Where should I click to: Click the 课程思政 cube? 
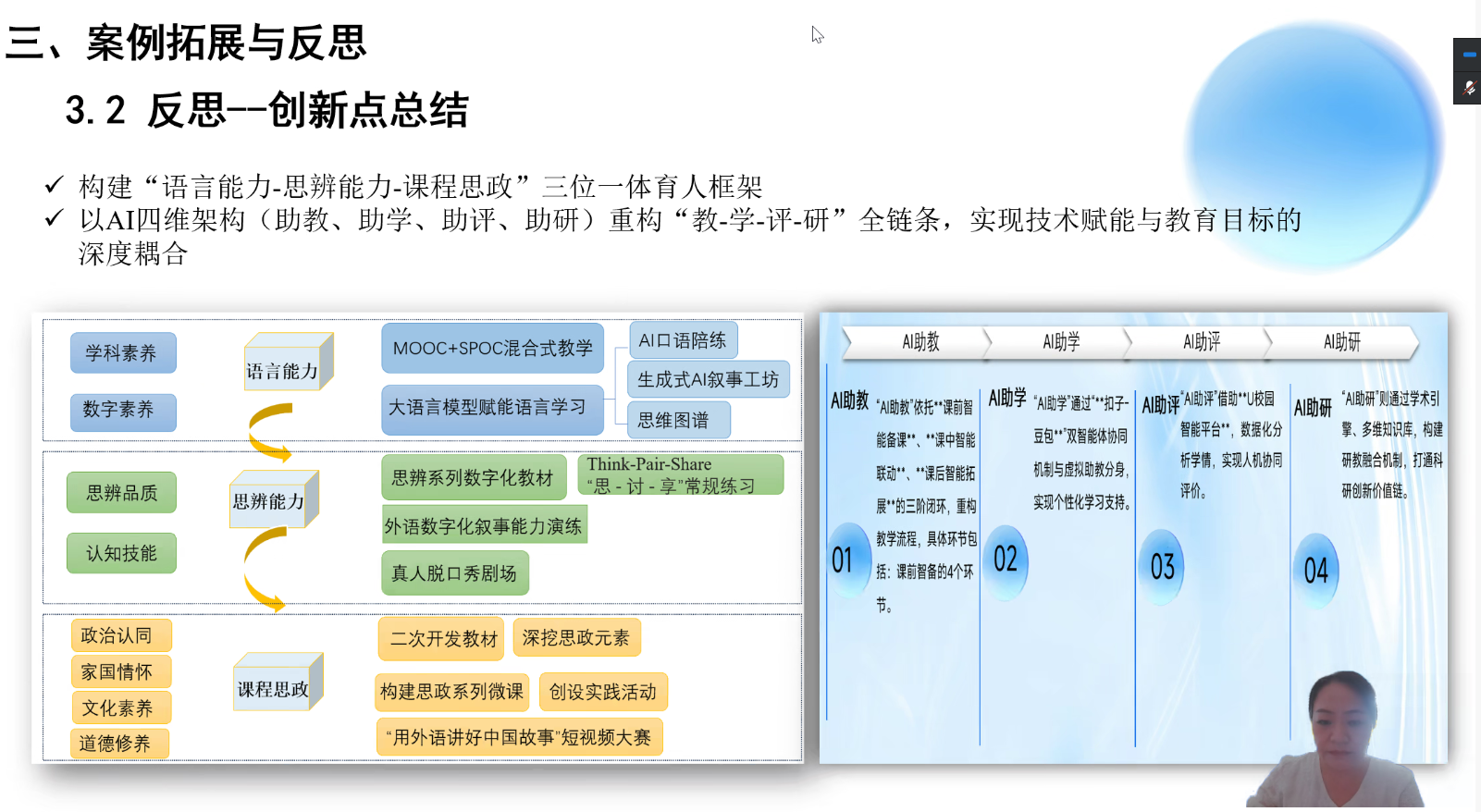(x=278, y=683)
